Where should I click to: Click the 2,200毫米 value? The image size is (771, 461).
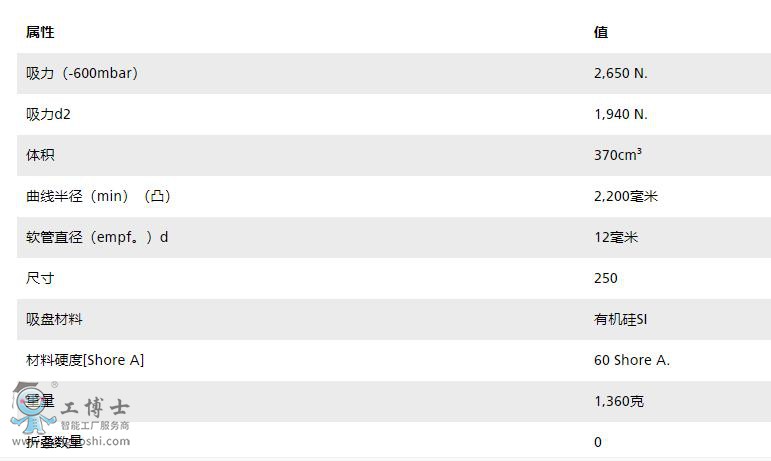(x=625, y=196)
